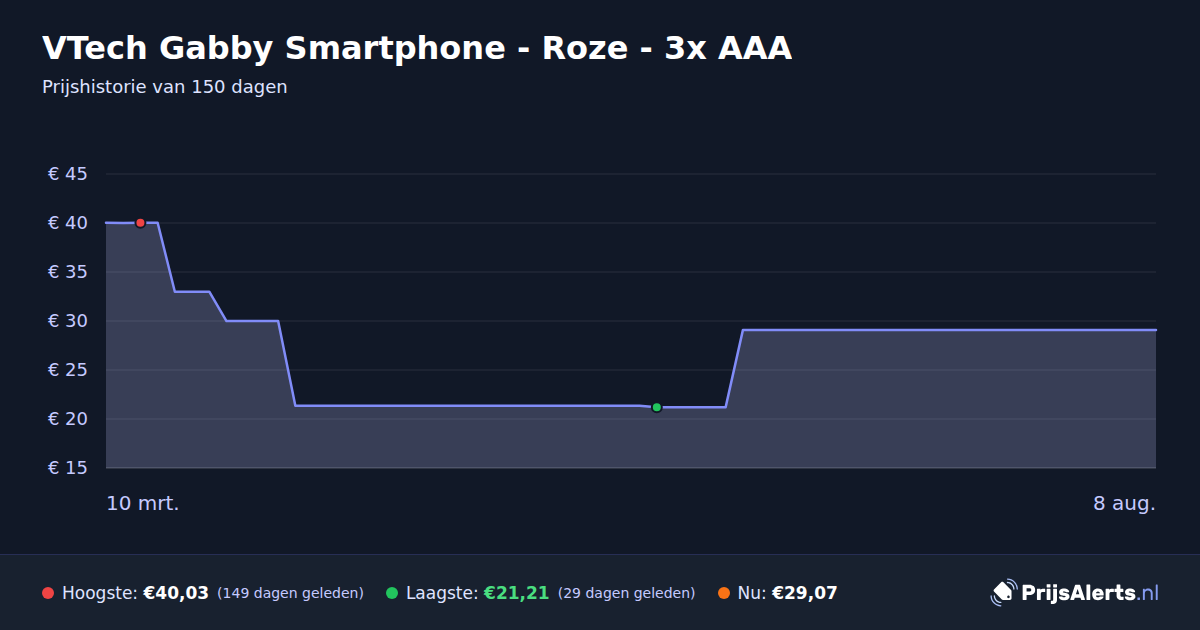This screenshot has height=630, width=1200.
Task: Open the PrijsAlerts.nl brand link
Action: coord(1075,593)
